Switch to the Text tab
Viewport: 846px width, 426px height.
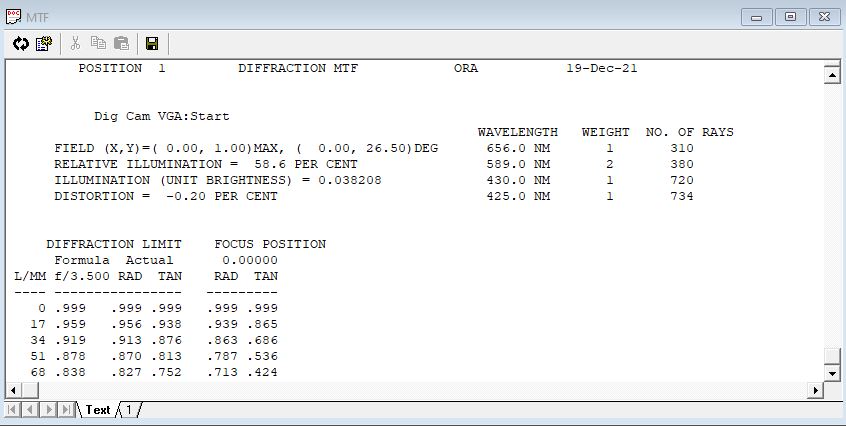[x=98, y=410]
